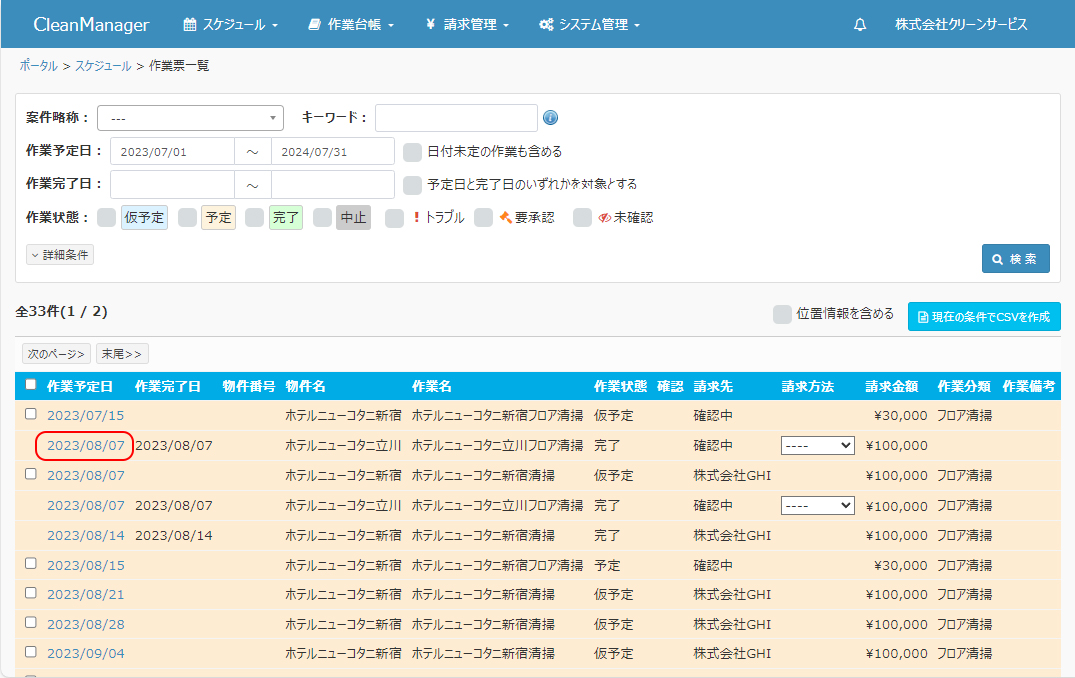The height and width of the screenshot is (678, 1075).
Task: Click the 要承認 stamp icon
Action: [506, 218]
